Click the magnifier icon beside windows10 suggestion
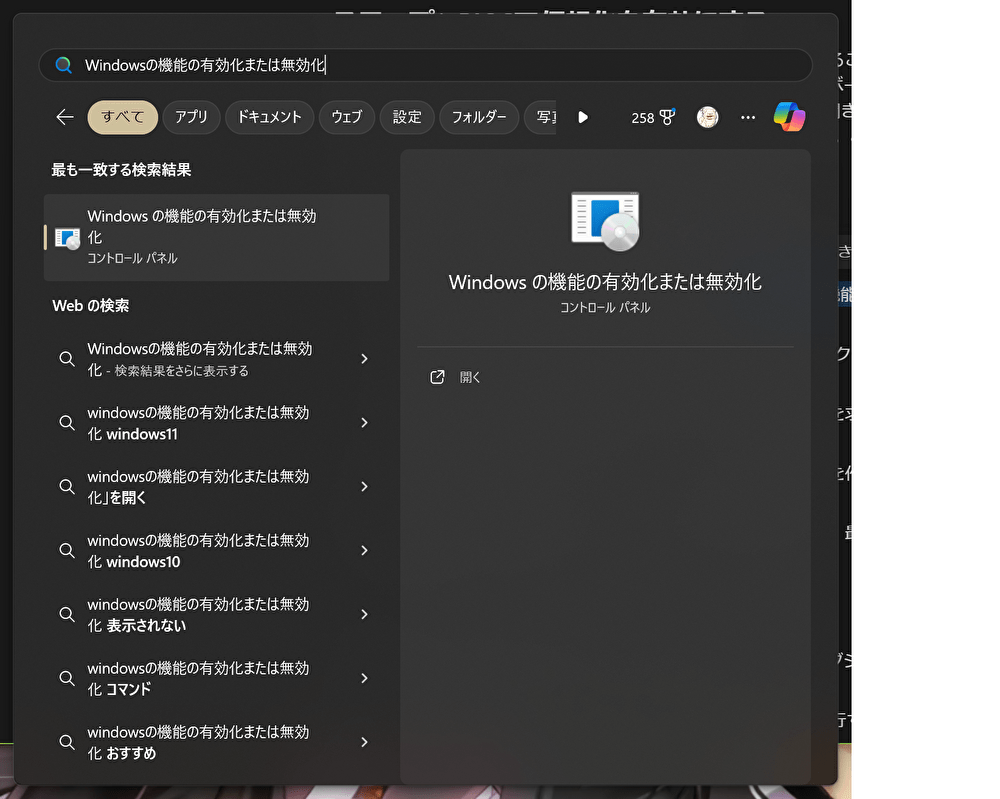 point(67,550)
